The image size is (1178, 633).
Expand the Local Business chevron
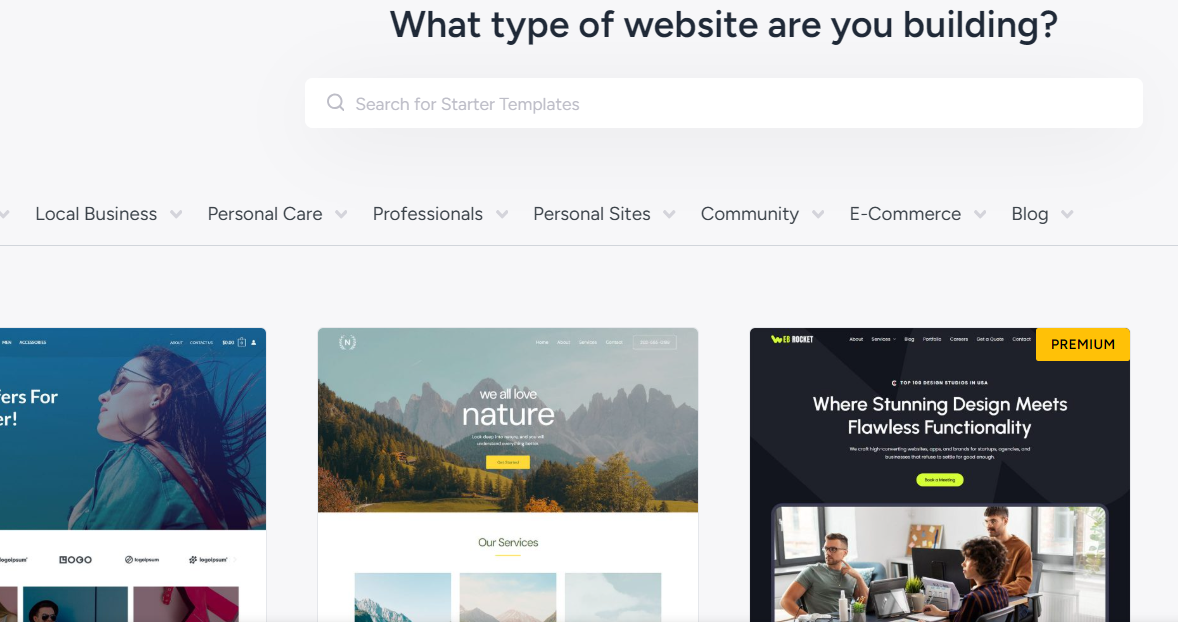[177, 215]
